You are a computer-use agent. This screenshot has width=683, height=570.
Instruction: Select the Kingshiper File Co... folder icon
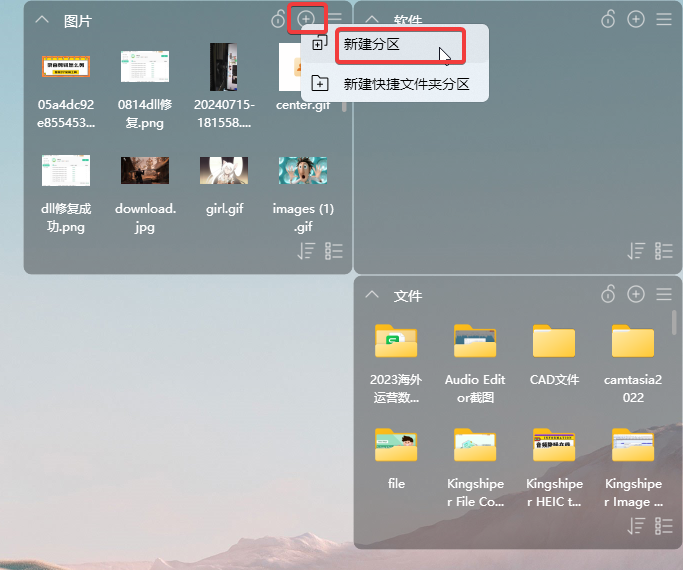[x=475, y=445]
